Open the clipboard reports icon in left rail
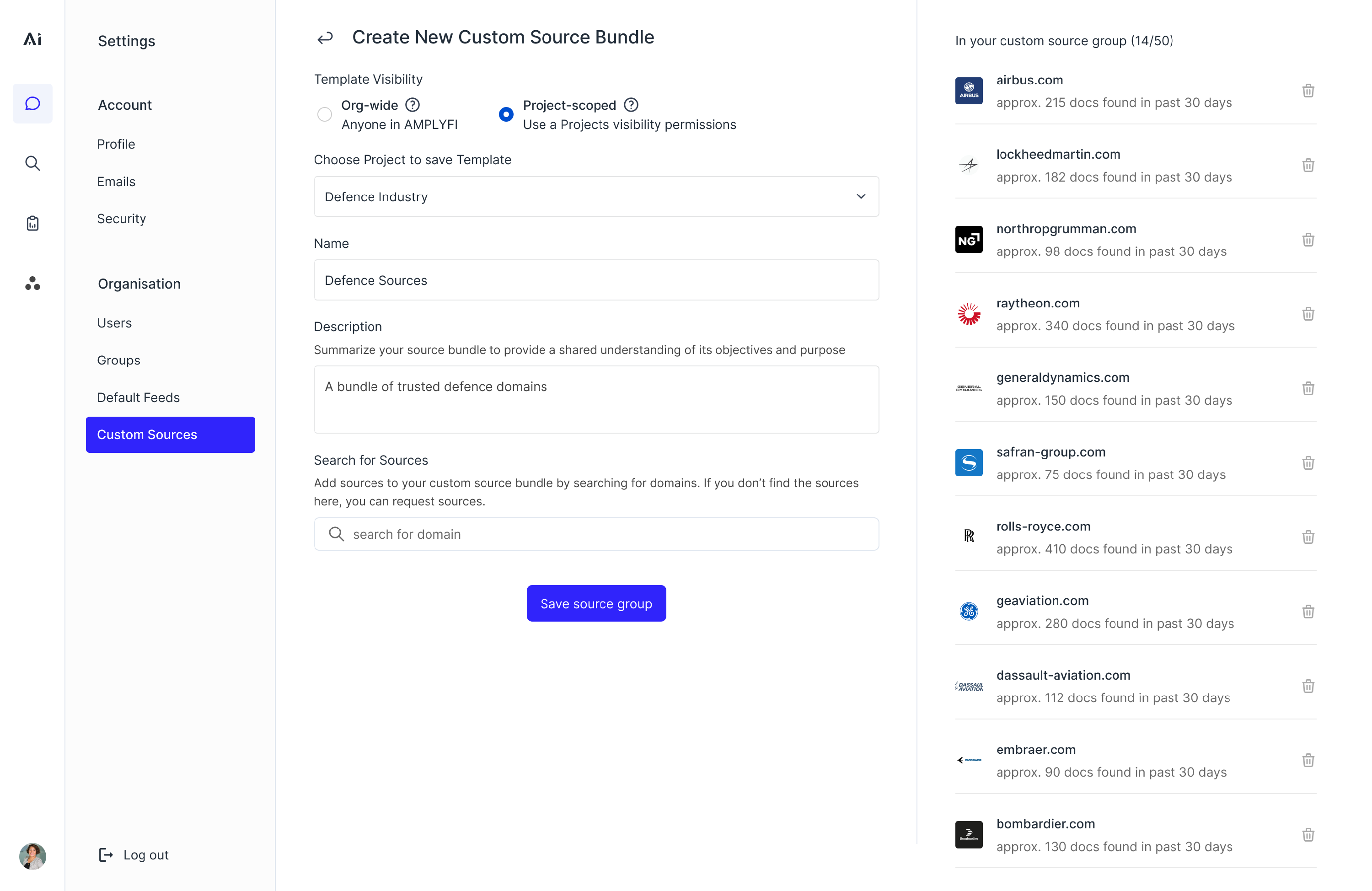The image size is (1372, 891). pyautogui.click(x=32, y=223)
